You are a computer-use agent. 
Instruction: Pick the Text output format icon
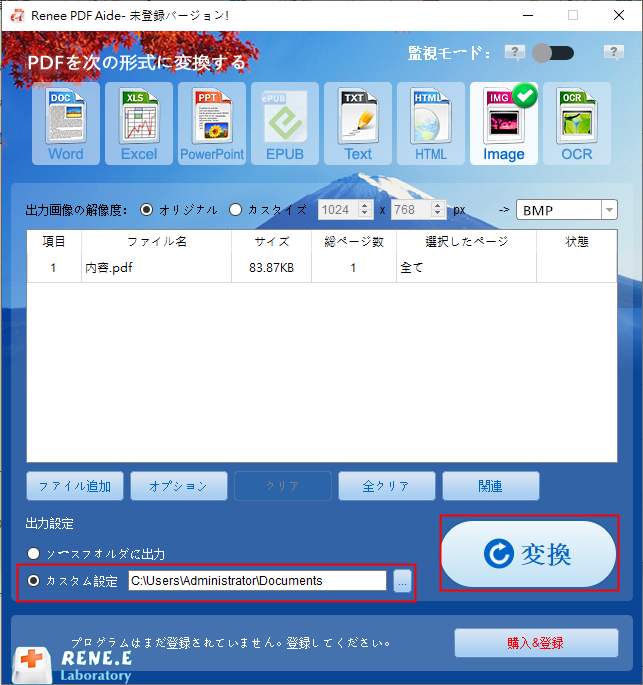358,123
